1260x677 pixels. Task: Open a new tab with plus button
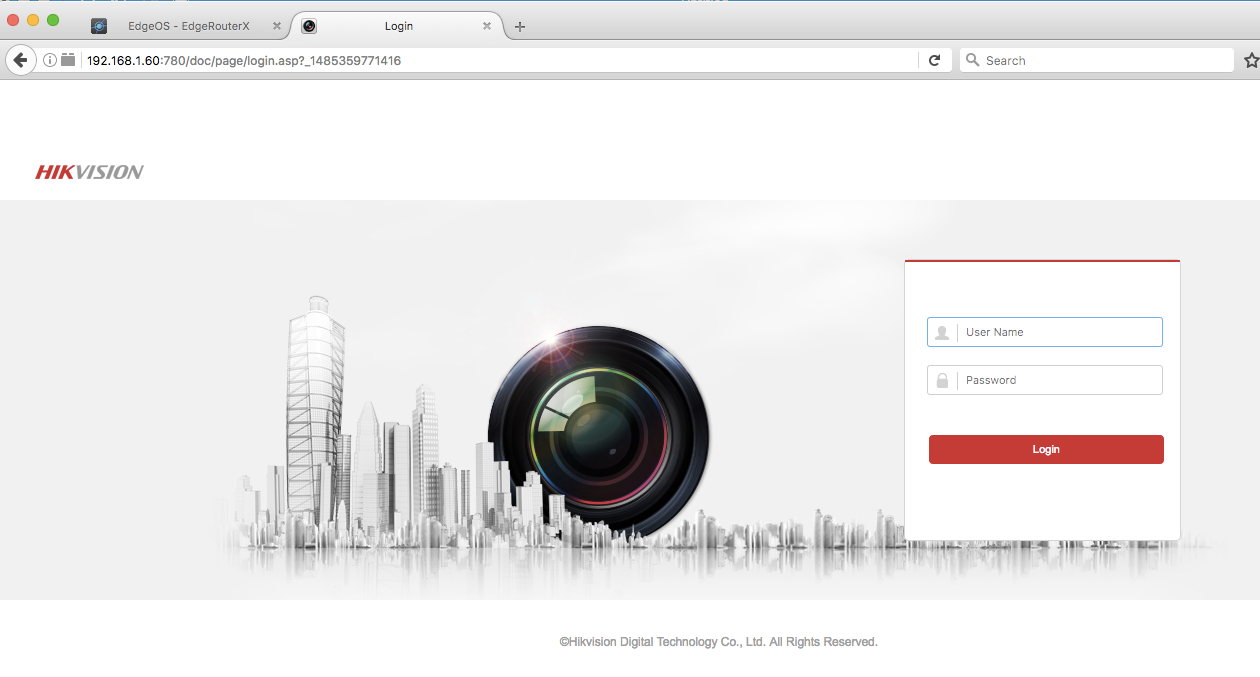tap(519, 27)
